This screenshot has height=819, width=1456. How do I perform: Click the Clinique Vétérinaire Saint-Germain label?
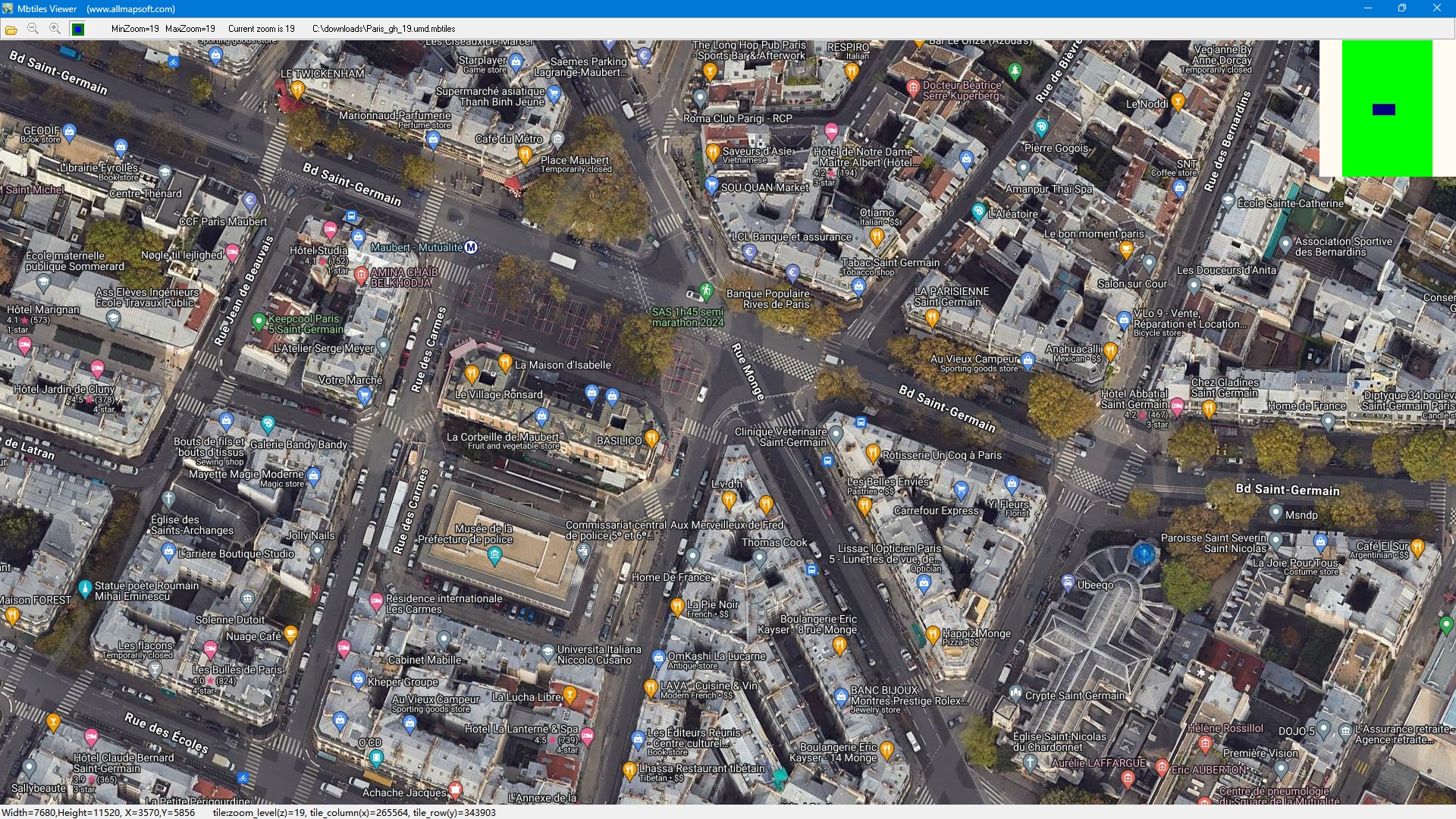pyautogui.click(x=780, y=437)
